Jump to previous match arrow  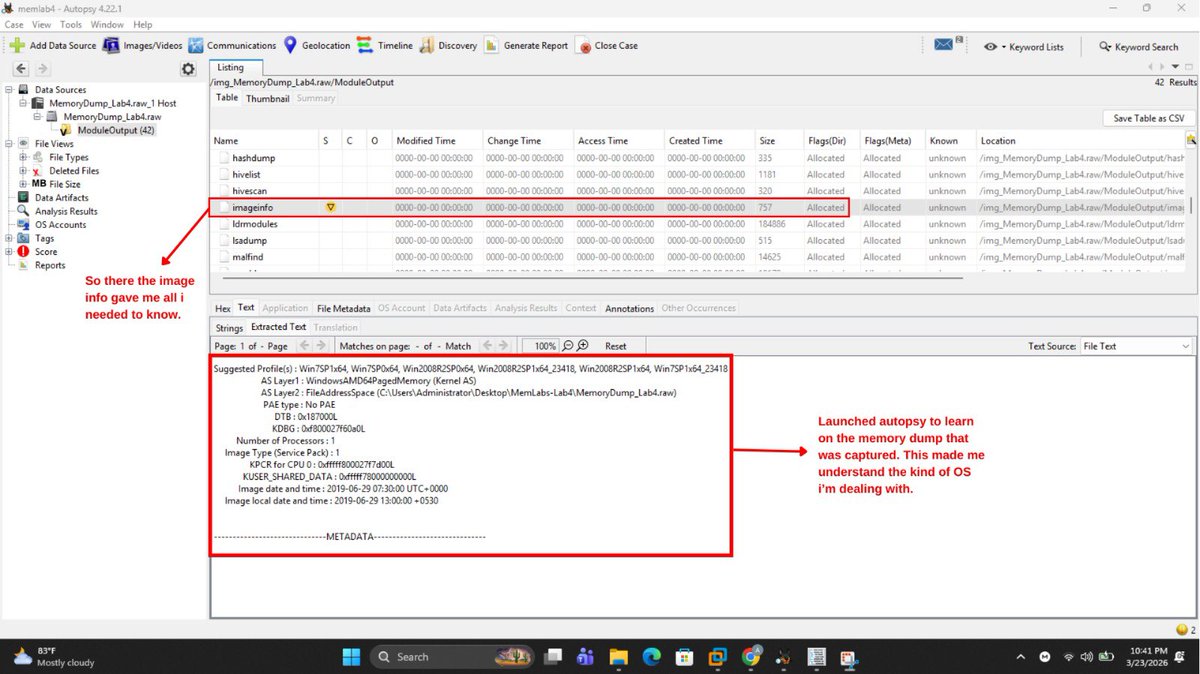pos(487,346)
